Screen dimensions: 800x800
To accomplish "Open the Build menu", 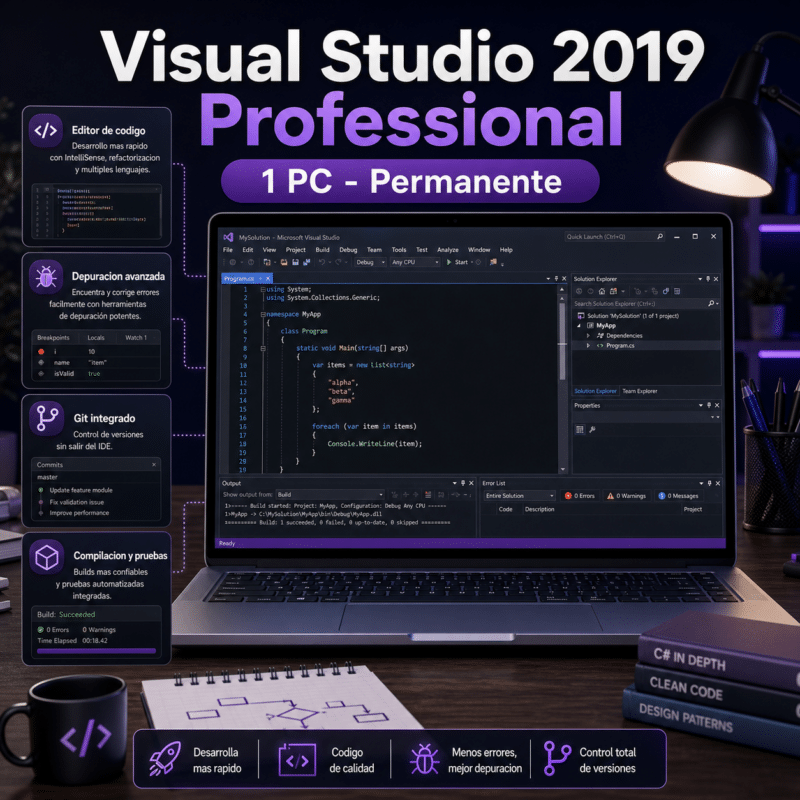I will [x=322, y=250].
